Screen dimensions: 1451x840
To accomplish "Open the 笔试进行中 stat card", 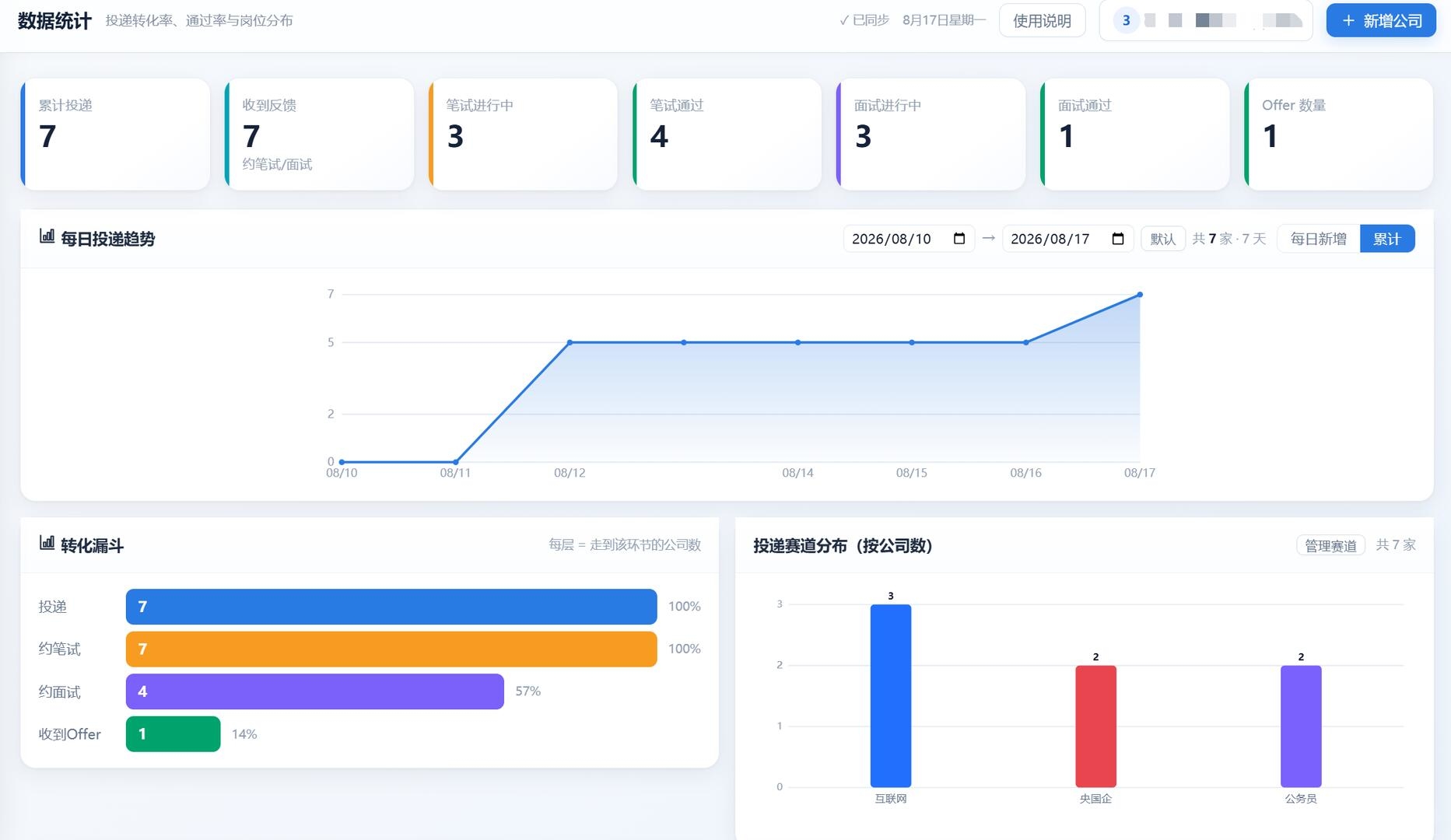I will 523,134.
